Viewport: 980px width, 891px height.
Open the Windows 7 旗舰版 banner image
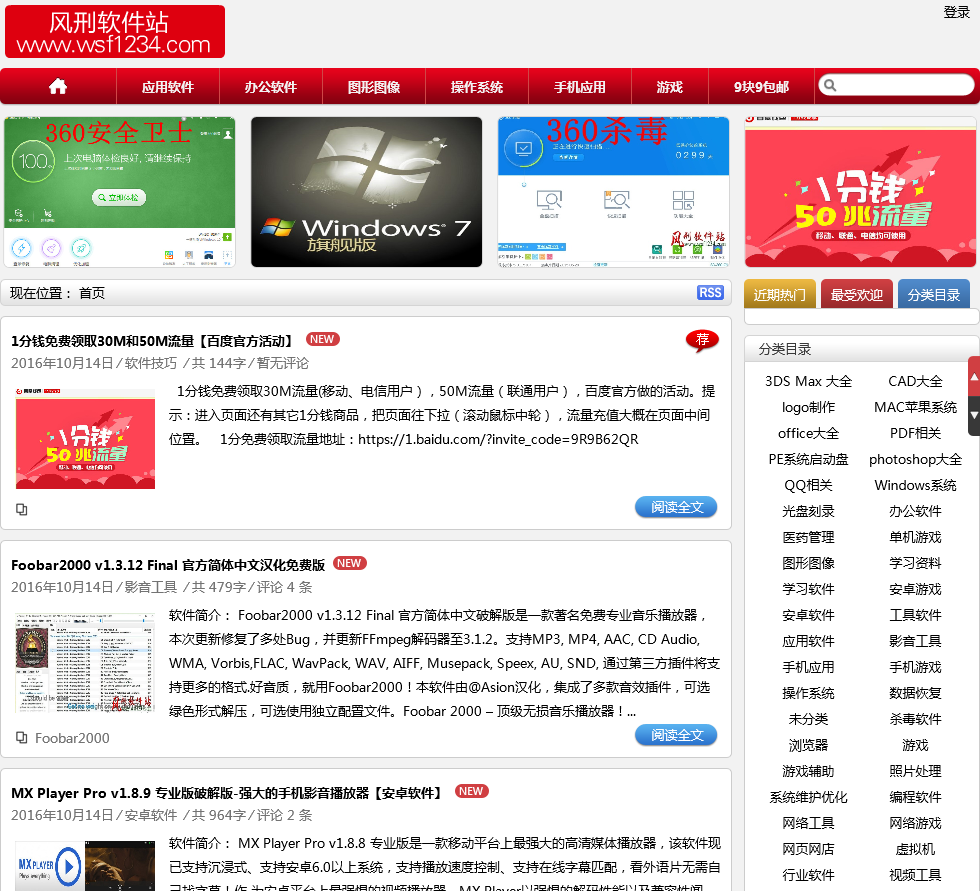tap(366, 192)
